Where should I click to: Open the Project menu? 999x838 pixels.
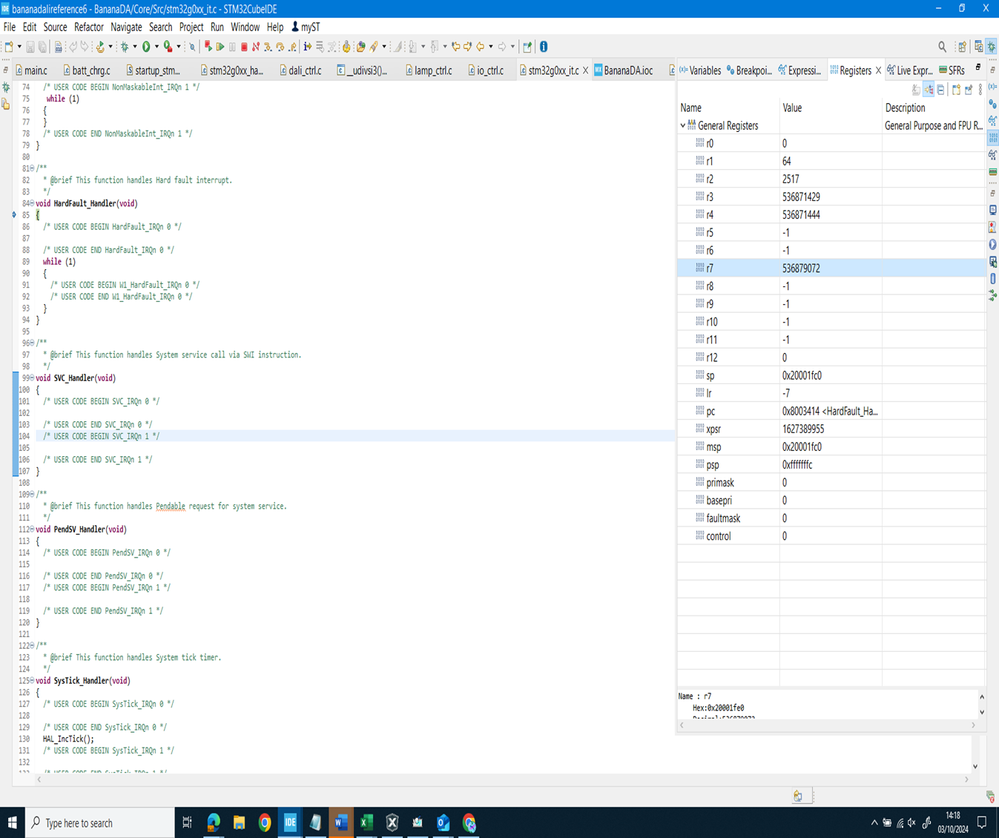[191, 27]
